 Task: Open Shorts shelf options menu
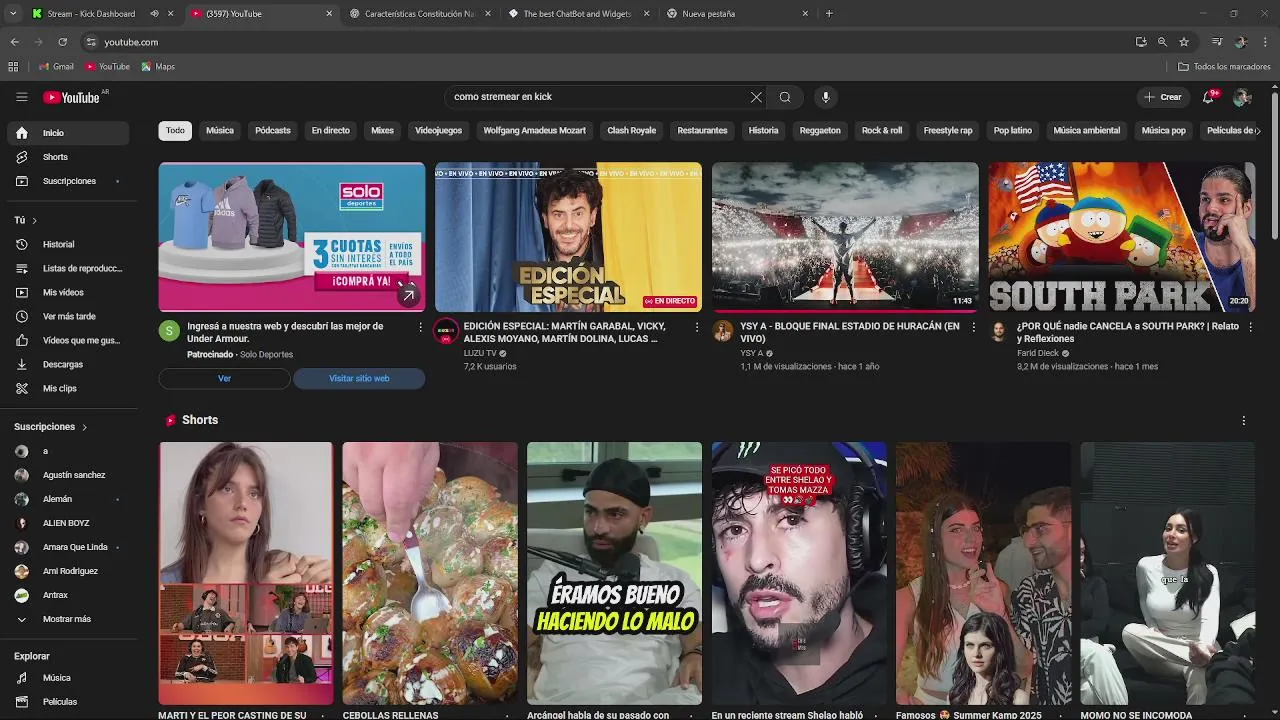(1243, 421)
